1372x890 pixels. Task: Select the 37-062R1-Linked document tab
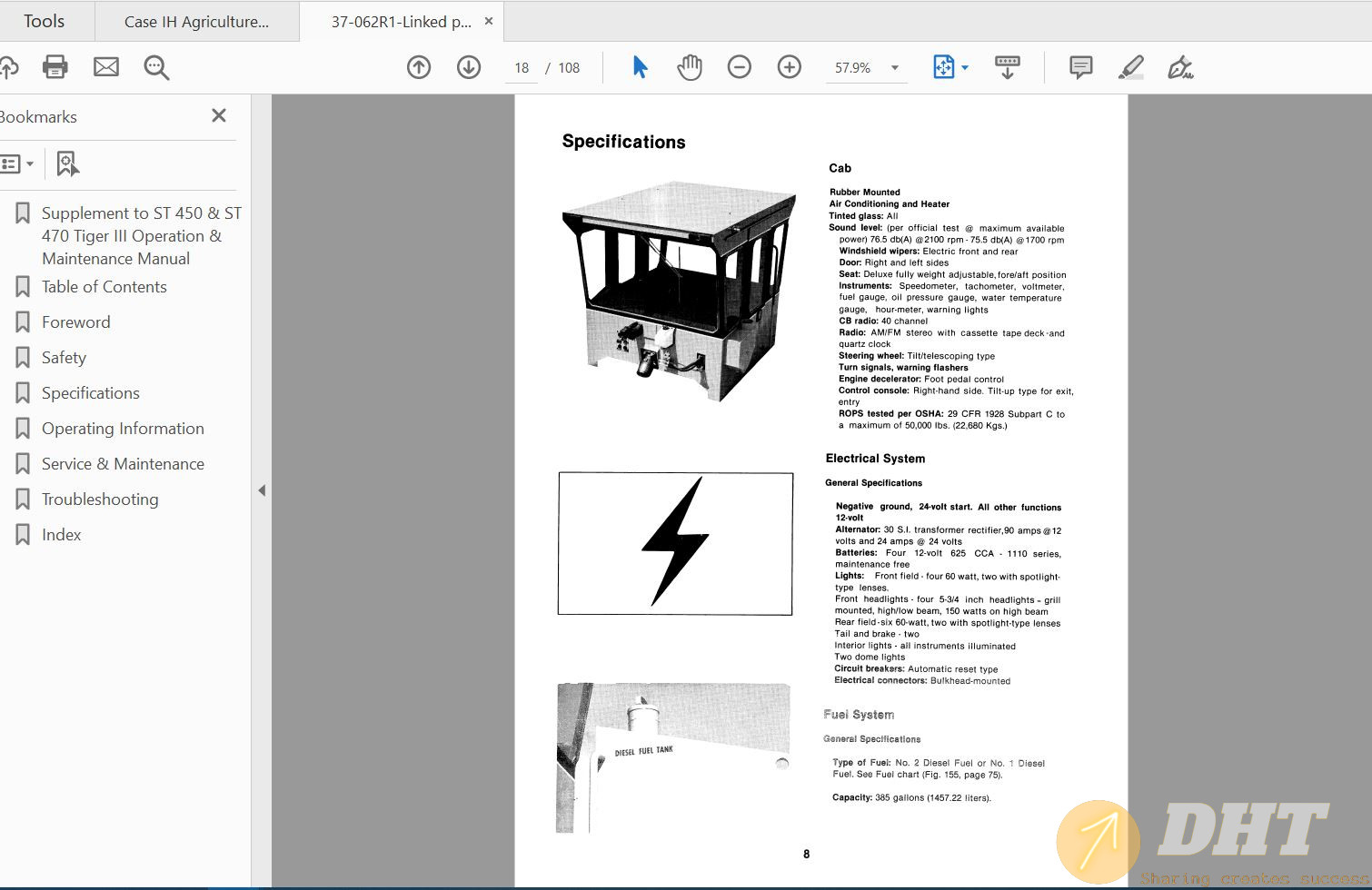coord(401,22)
